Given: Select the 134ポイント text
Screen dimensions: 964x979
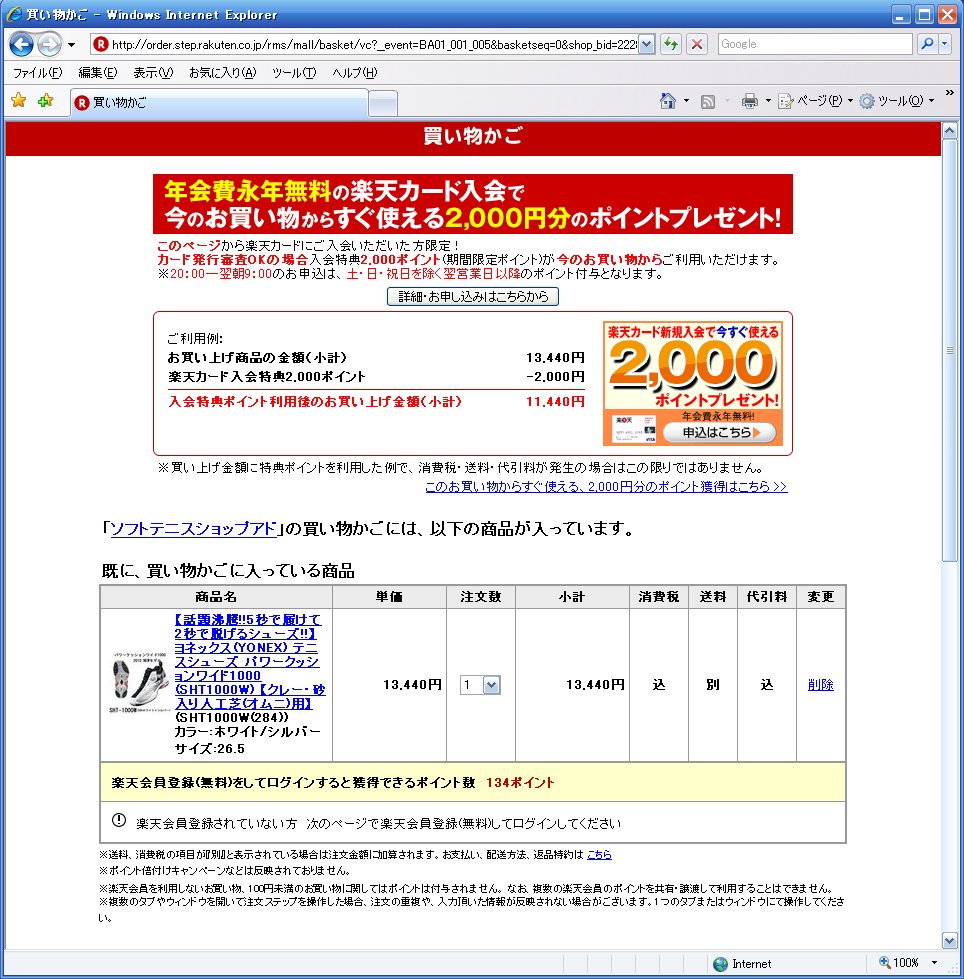Looking at the screenshot, I should (520, 783).
